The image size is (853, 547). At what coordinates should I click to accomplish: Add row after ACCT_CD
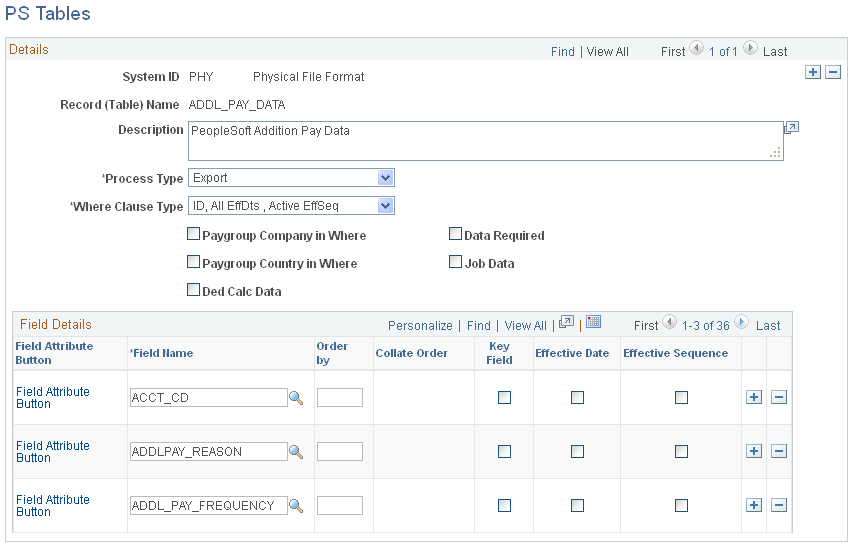(x=753, y=397)
